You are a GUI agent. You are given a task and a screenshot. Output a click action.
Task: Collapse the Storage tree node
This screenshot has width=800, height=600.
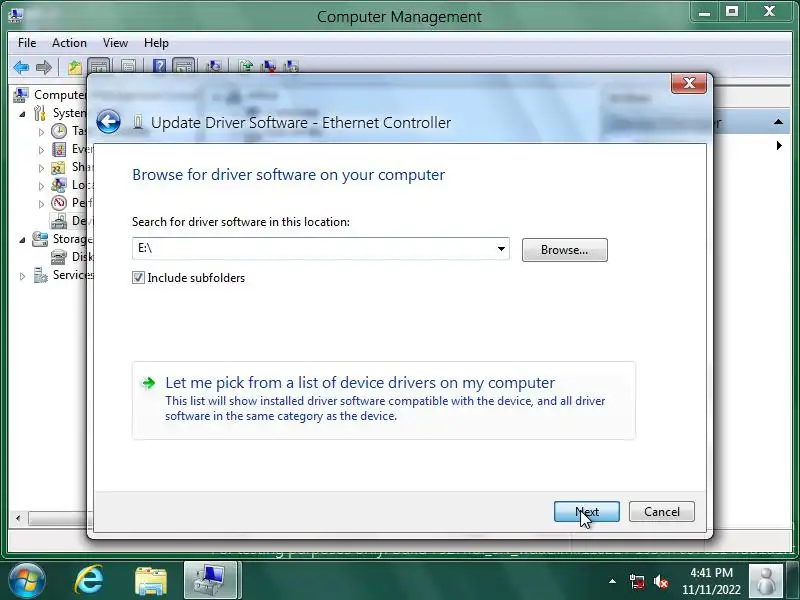click(22, 240)
